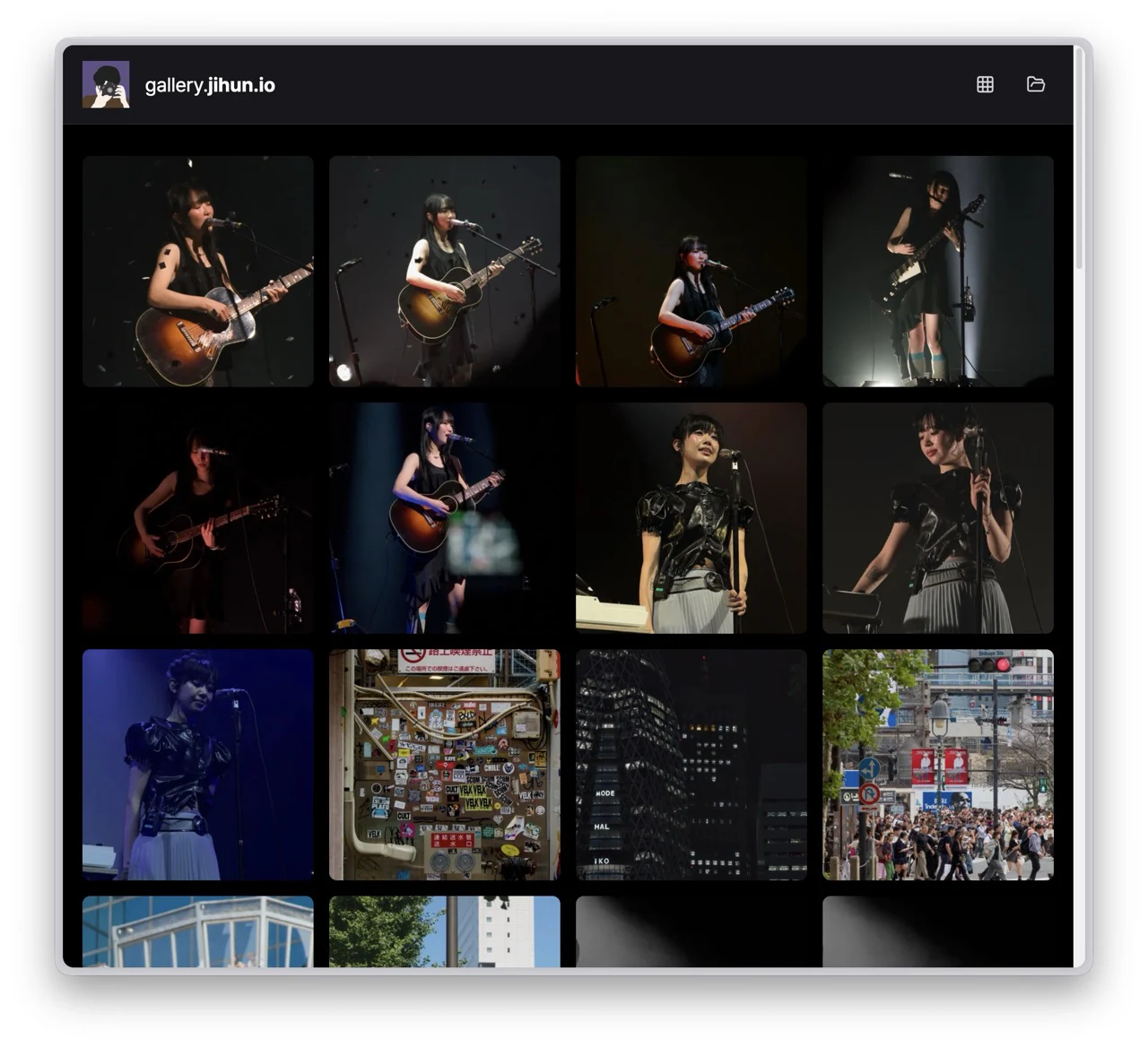1148x1048 pixels.
Task: Open photo with green tree and white tower
Action: coord(445,931)
